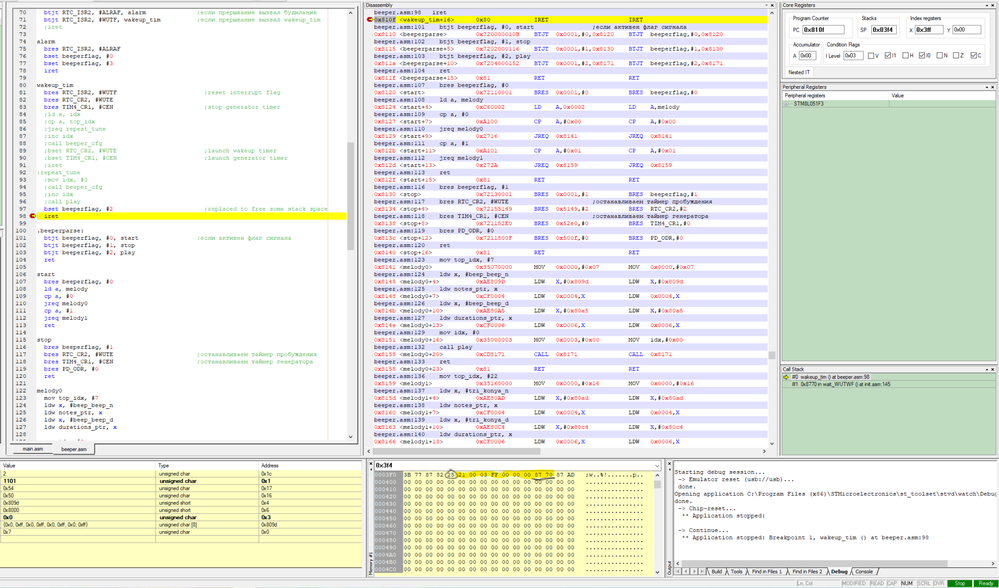Close the Peripheral Registers panel
The image size is (999, 588).
[x=993, y=87]
